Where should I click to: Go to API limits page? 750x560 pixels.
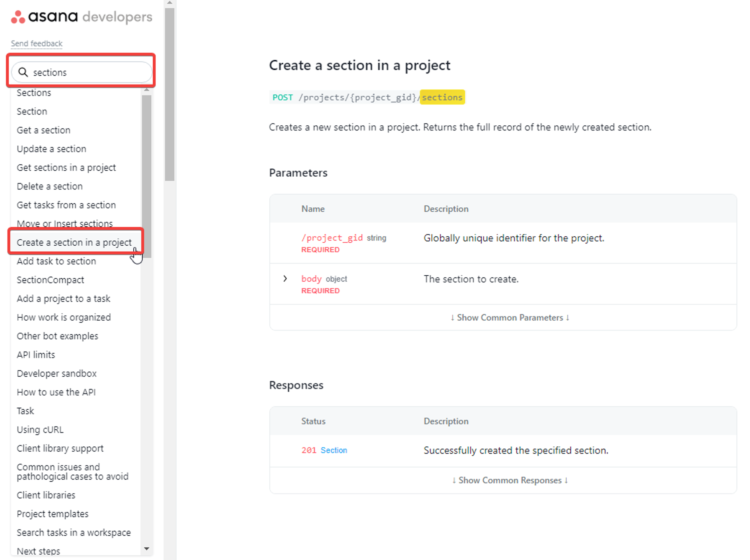coord(36,355)
